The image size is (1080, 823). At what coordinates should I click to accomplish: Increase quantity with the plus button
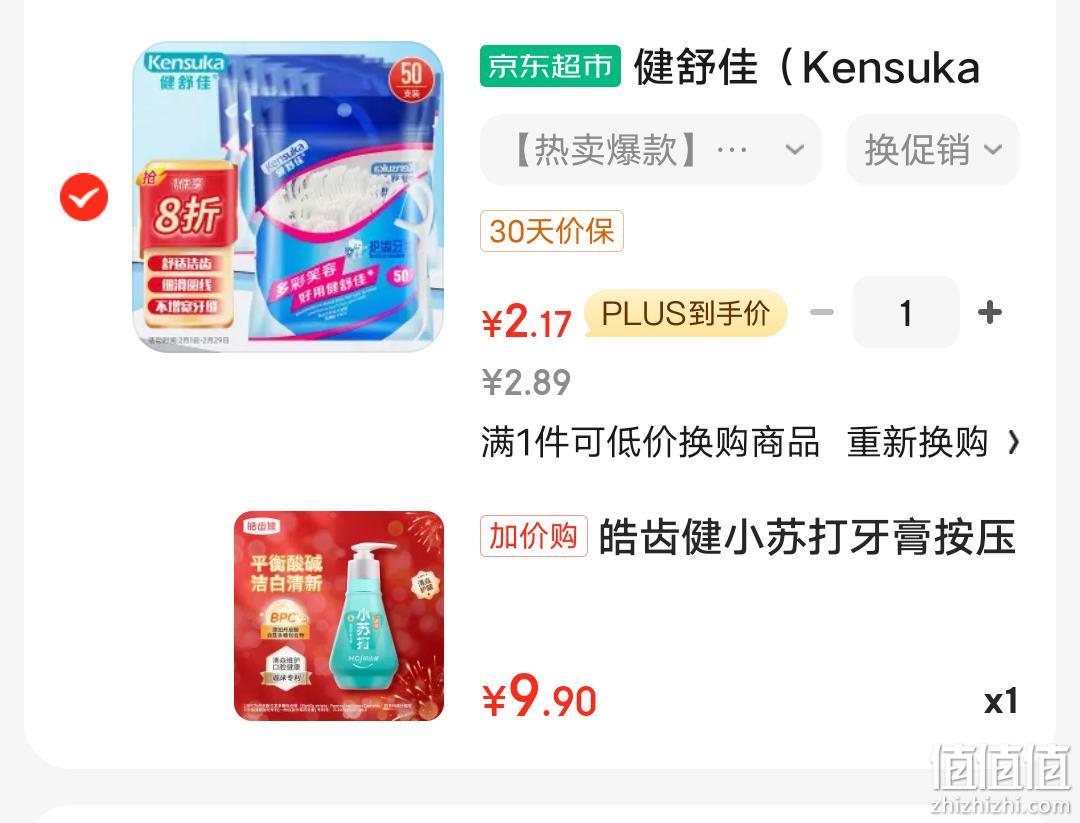pos(990,313)
